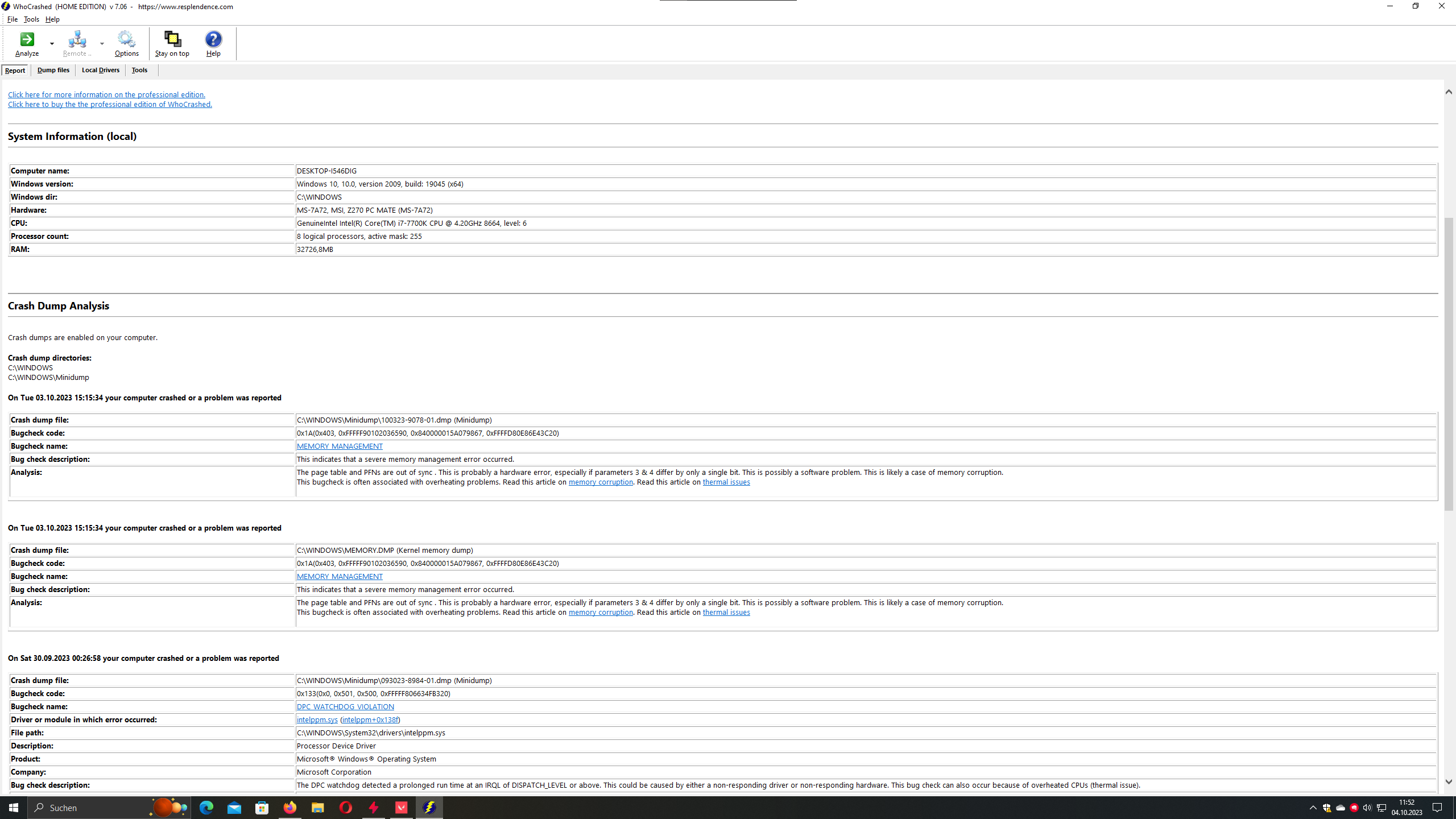Switch to the Local Drivers tab
Screen dimensions: 1456x819
(x=100, y=70)
